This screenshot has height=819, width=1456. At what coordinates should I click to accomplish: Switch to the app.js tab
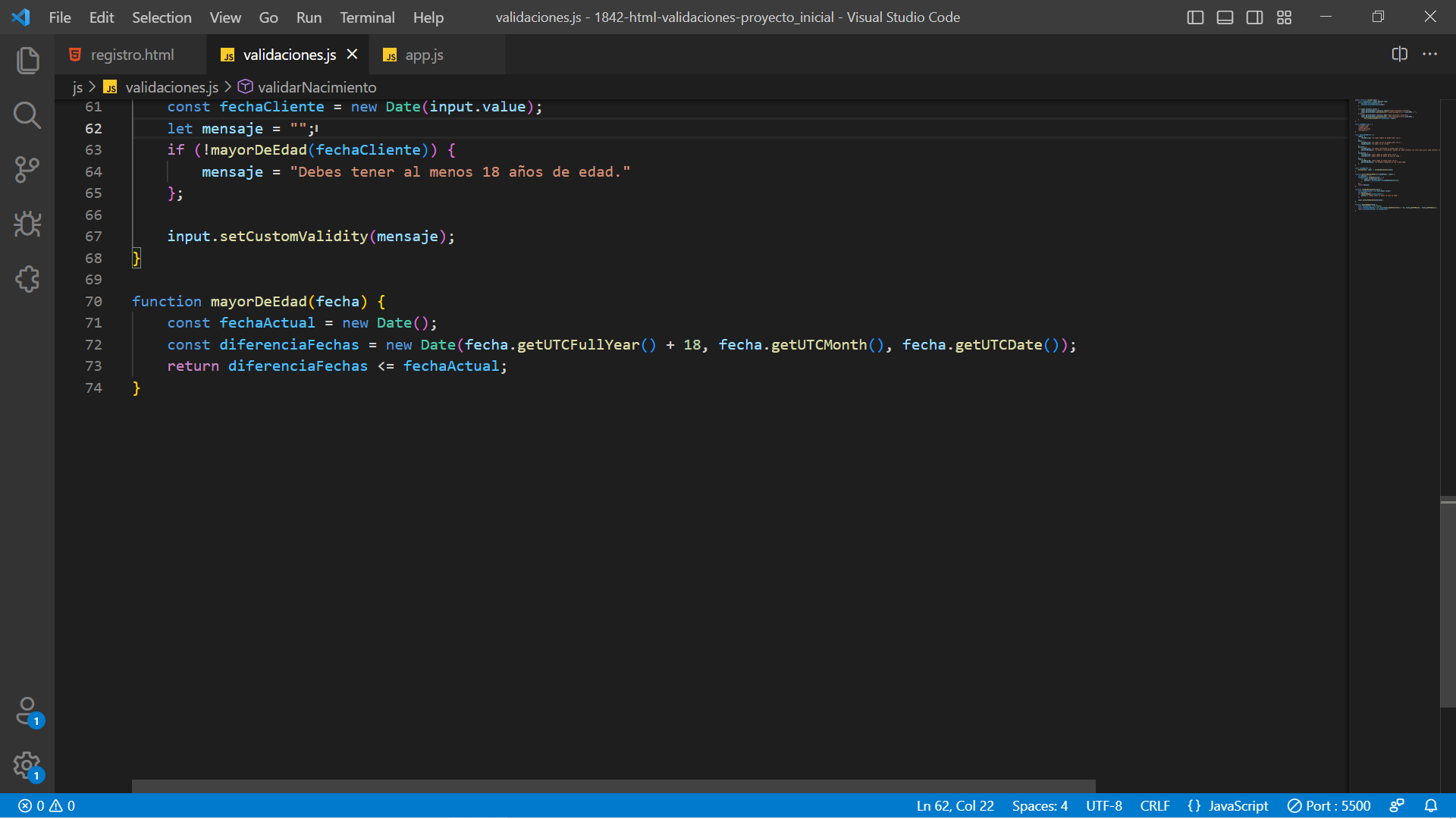pos(437,55)
